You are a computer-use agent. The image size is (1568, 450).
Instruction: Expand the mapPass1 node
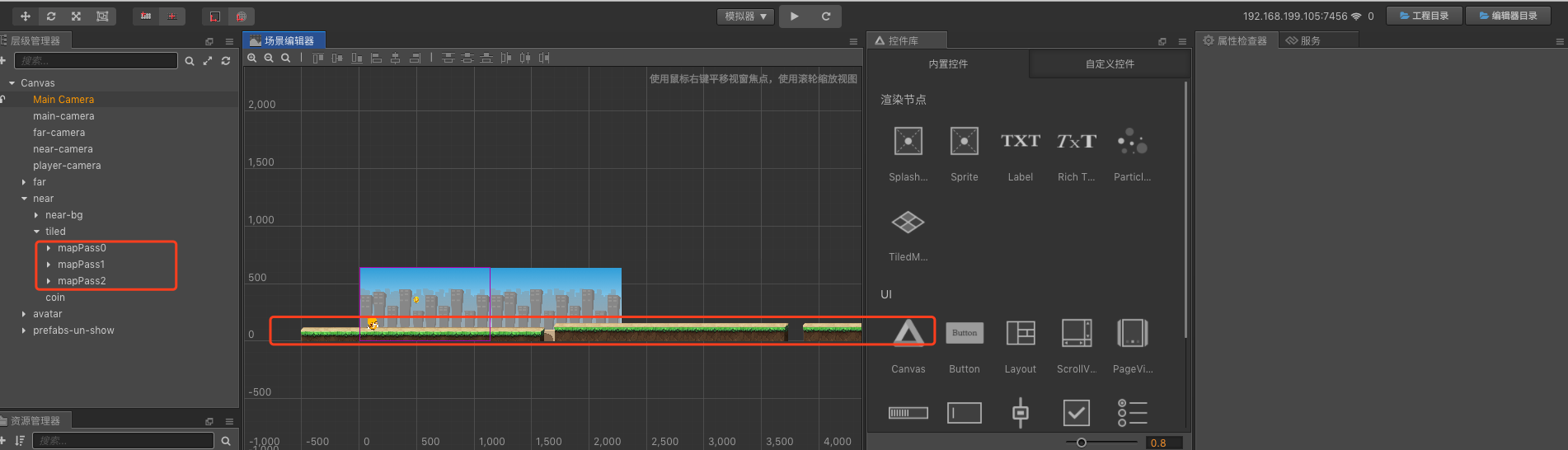coord(49,265)
